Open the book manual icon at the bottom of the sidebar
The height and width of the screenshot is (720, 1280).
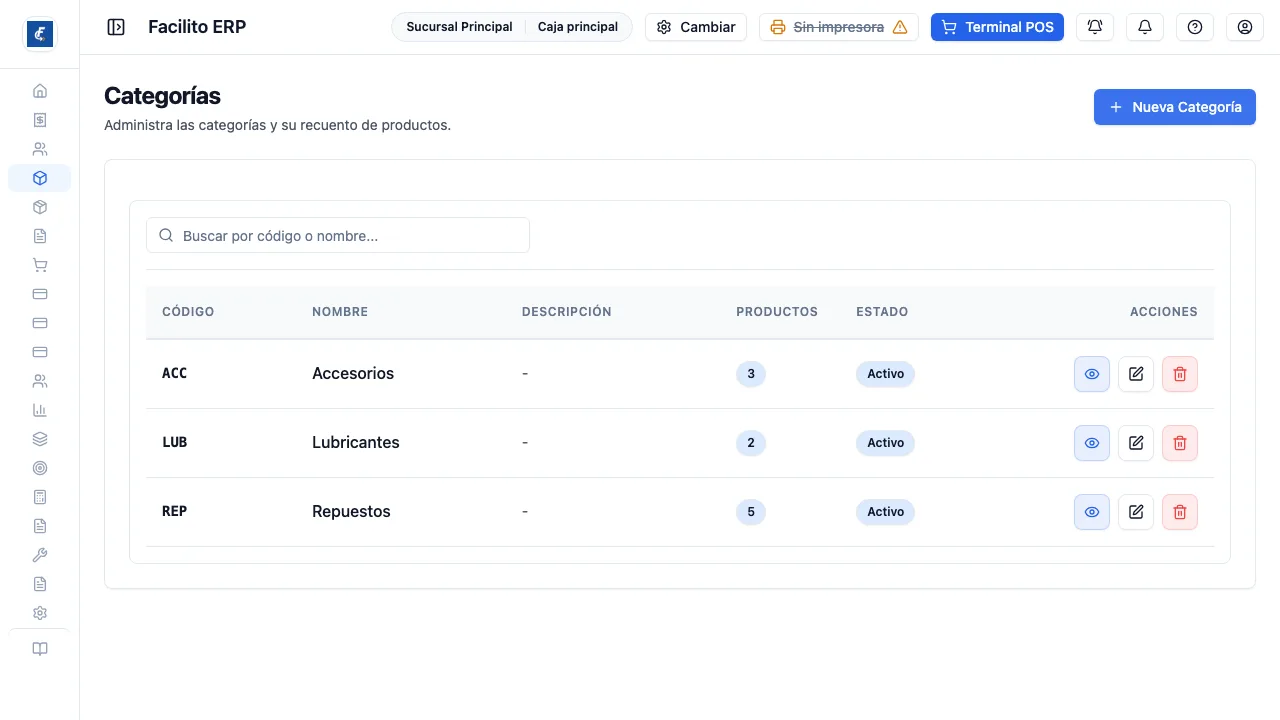pyautogui.click(x=40, y=649)
